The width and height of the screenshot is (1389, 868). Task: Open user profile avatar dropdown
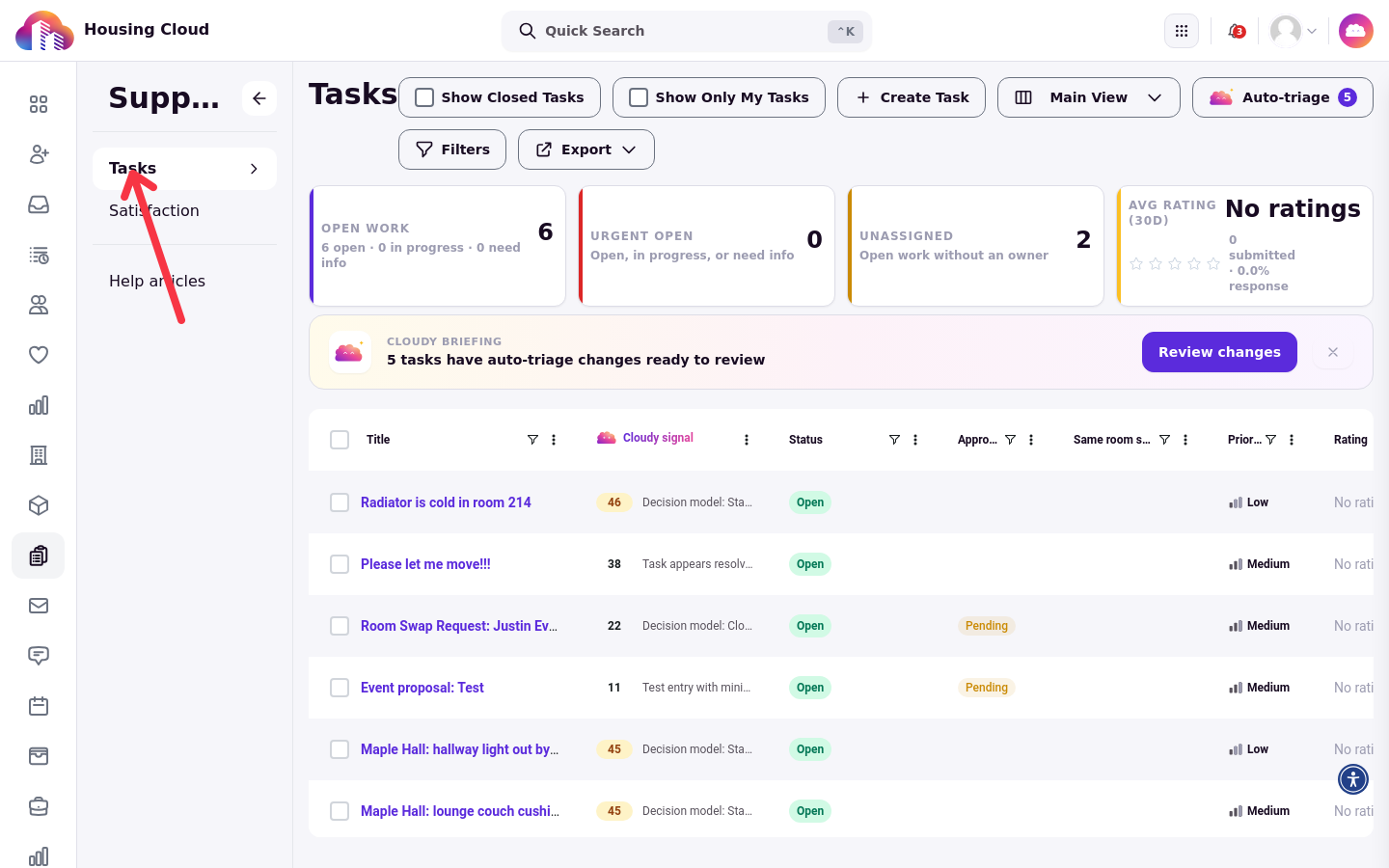1294,31
